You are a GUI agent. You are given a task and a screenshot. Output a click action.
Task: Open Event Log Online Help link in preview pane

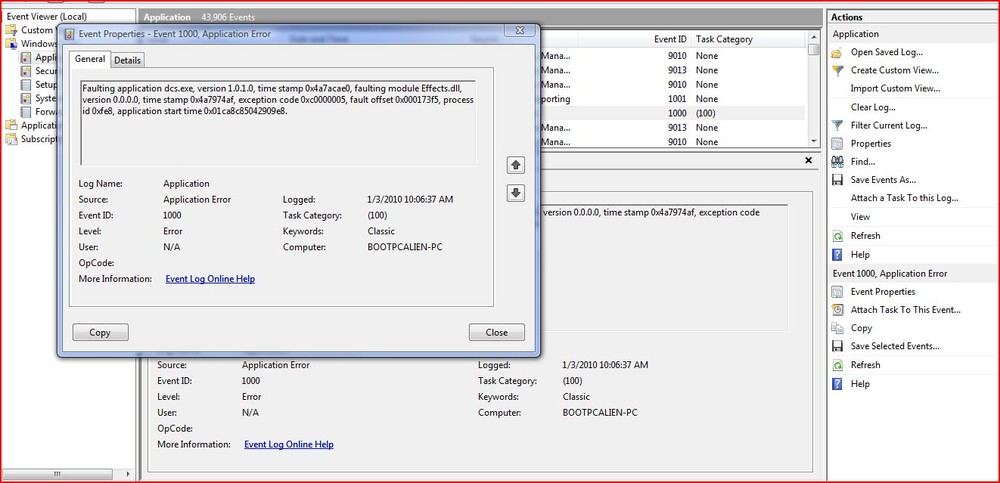coord(289,444)
